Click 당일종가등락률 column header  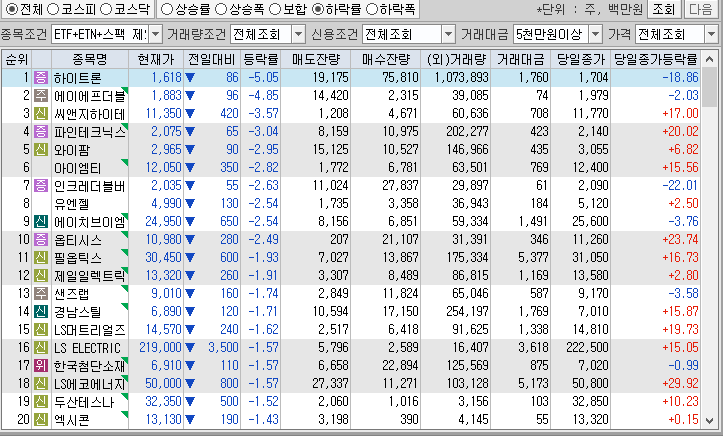656,59
